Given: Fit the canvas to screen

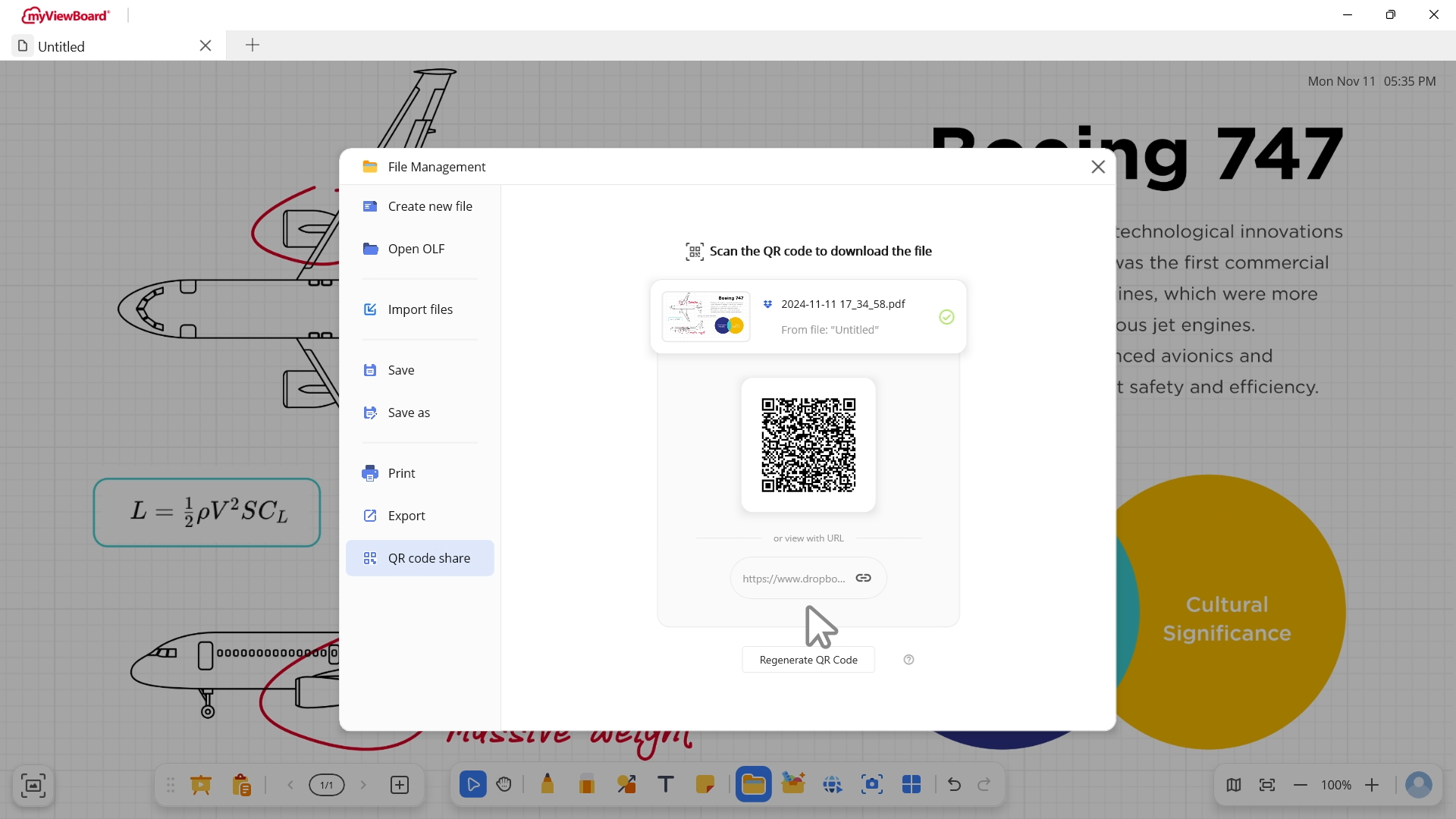Looking at the screenshot, I should click(x=1267, y=785).
